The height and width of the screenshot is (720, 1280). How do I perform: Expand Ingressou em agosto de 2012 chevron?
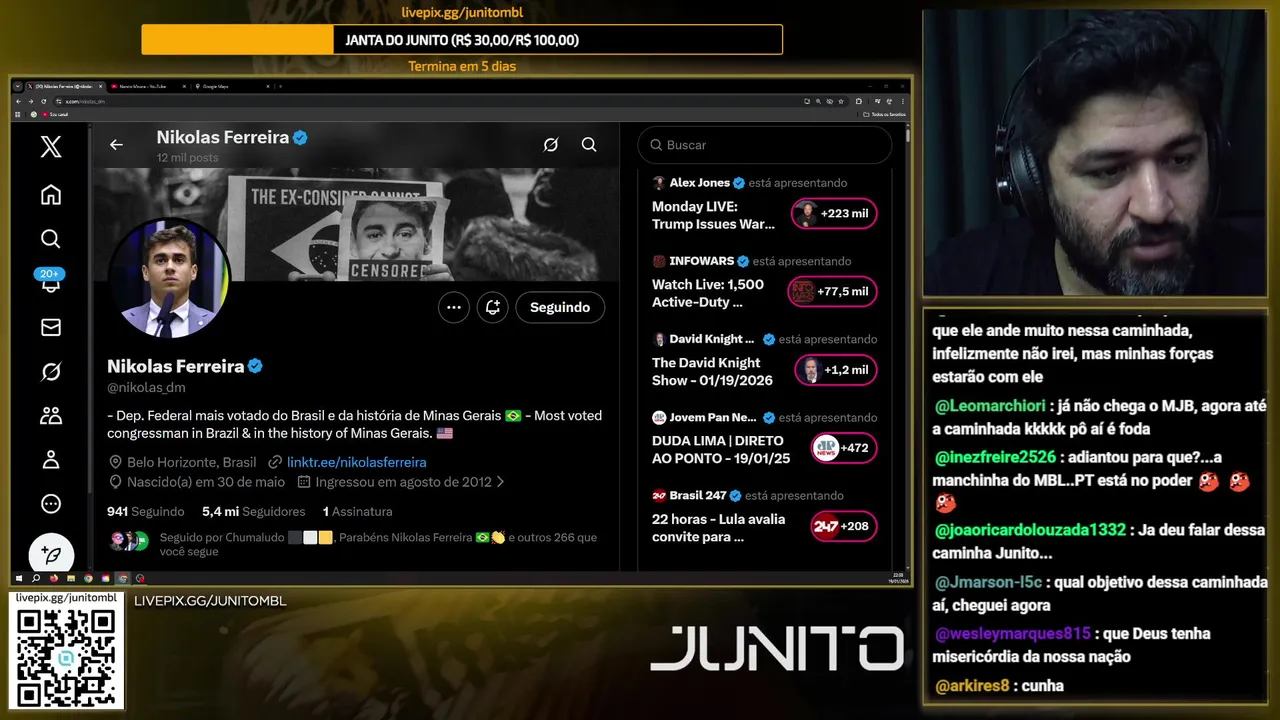click(500, 482)
